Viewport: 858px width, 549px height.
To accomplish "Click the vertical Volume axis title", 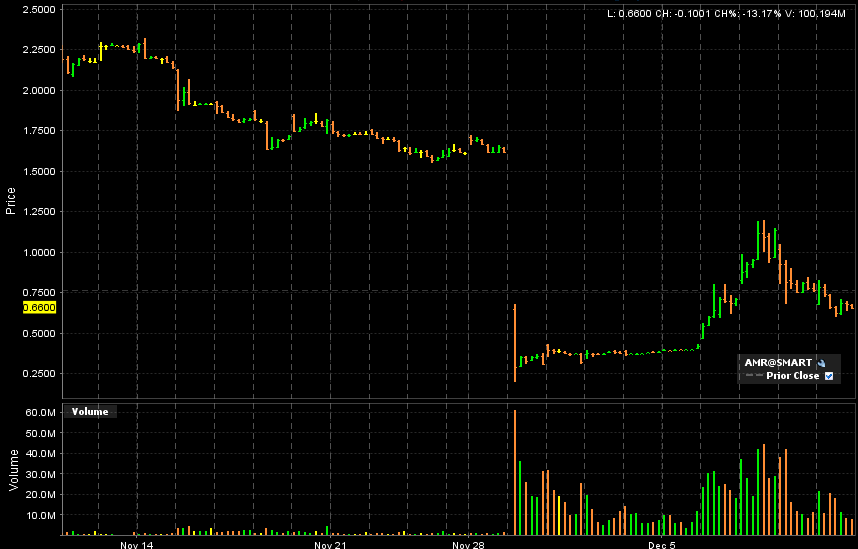I will click(13, 470).
